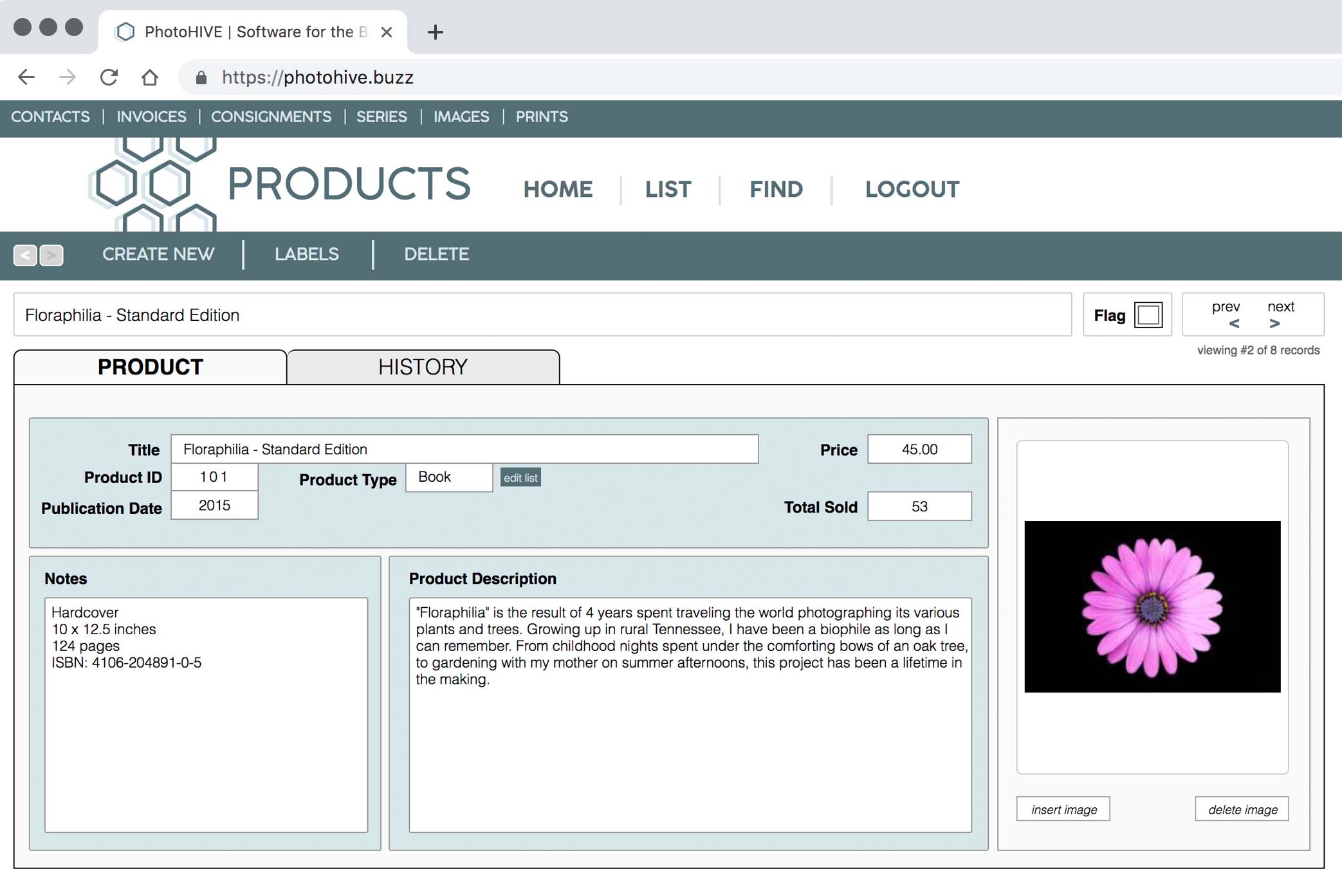Click the gray left arrow record button
The height and width of the screenshot is (896, 1342).
pos(25,255)
